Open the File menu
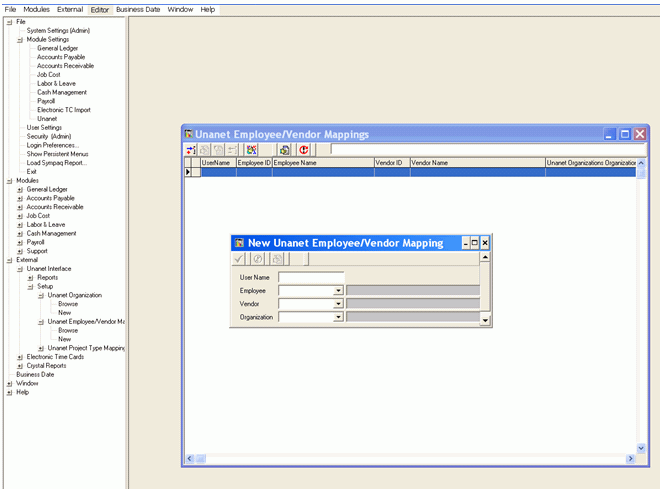Image resolution: width=660 pixels, height=489 pixels. tap(10, 9)
